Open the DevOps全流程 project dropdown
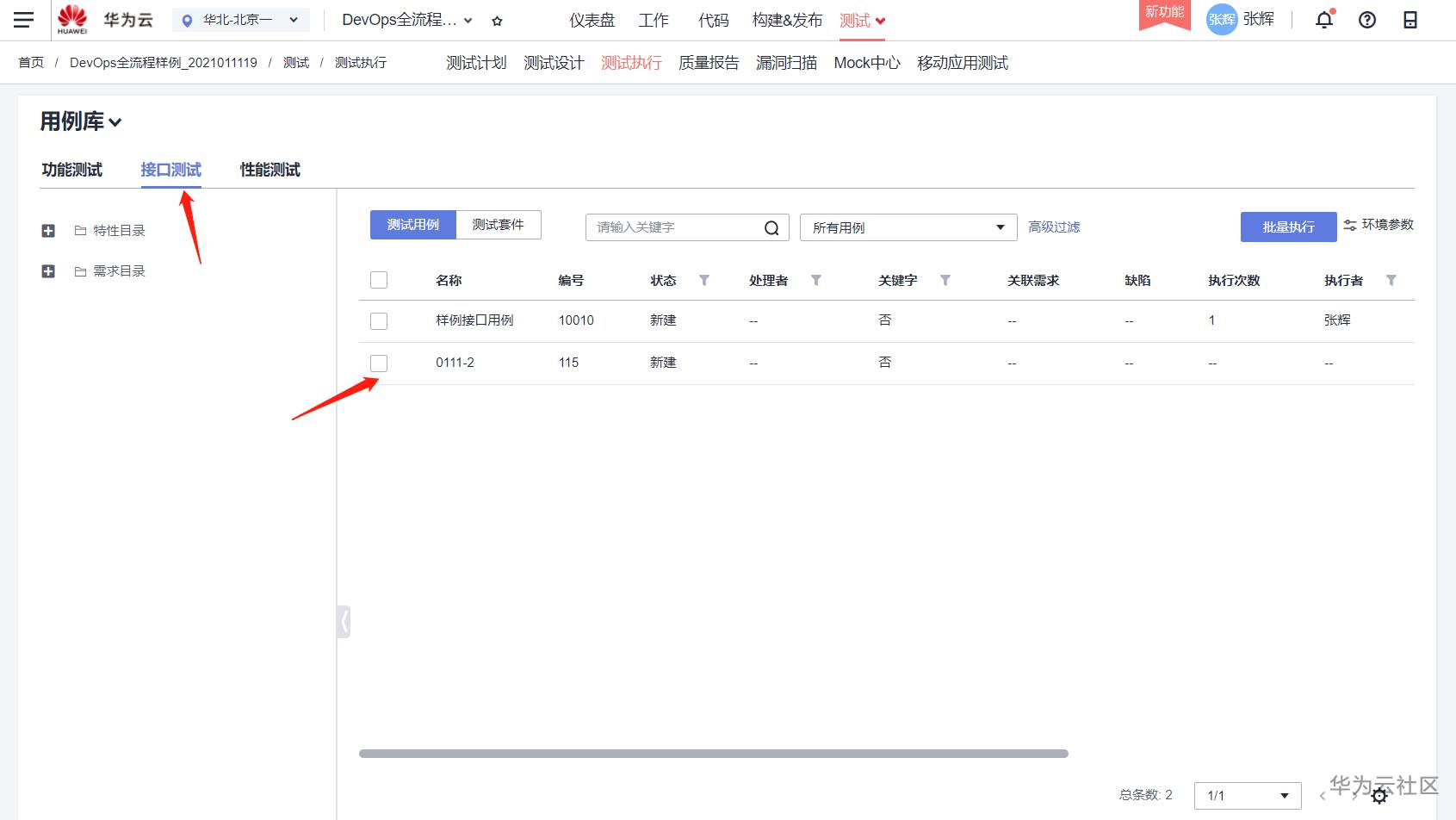 coord(407,20)
